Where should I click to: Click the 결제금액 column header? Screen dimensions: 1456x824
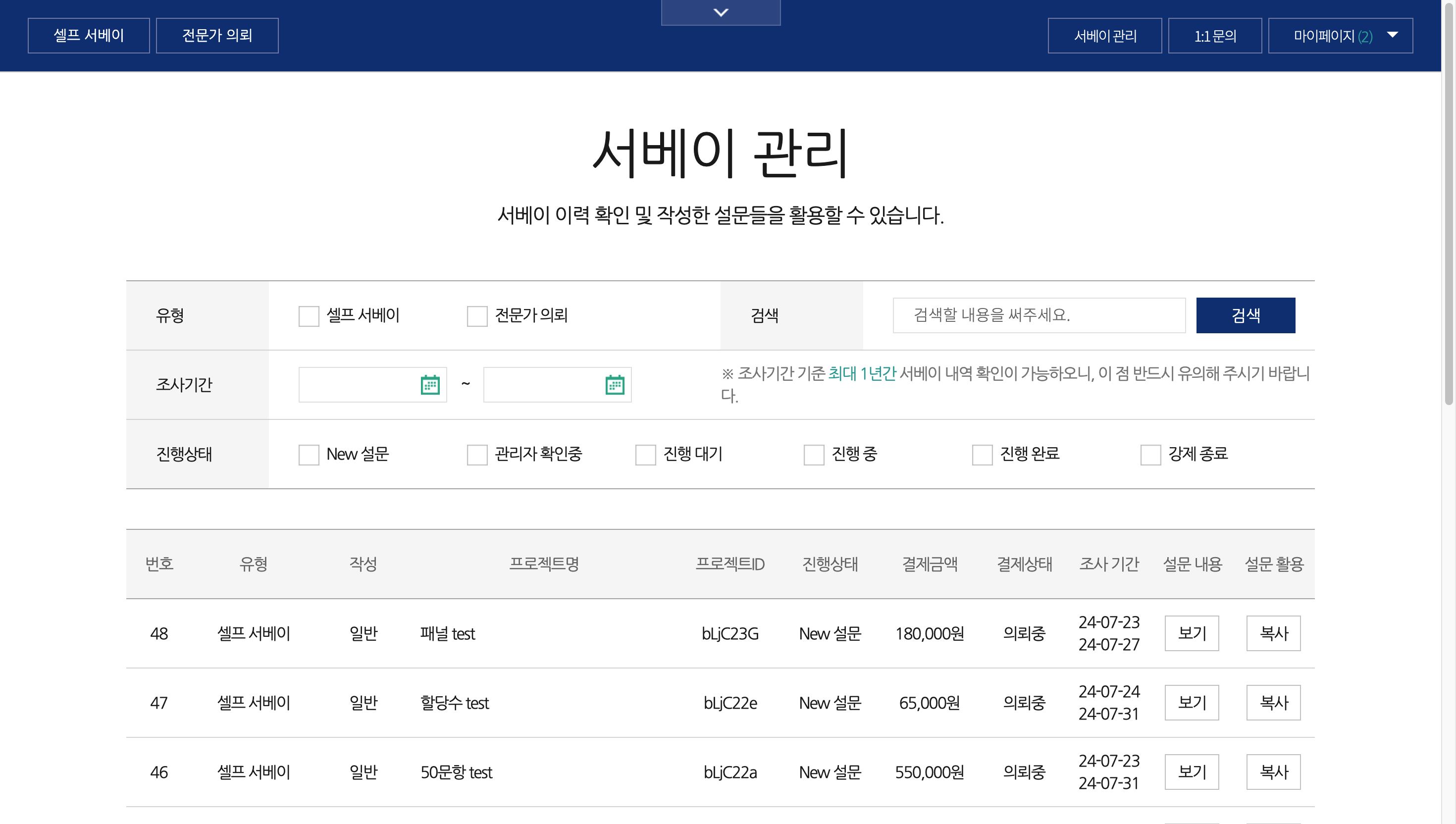tap(929, 564)
